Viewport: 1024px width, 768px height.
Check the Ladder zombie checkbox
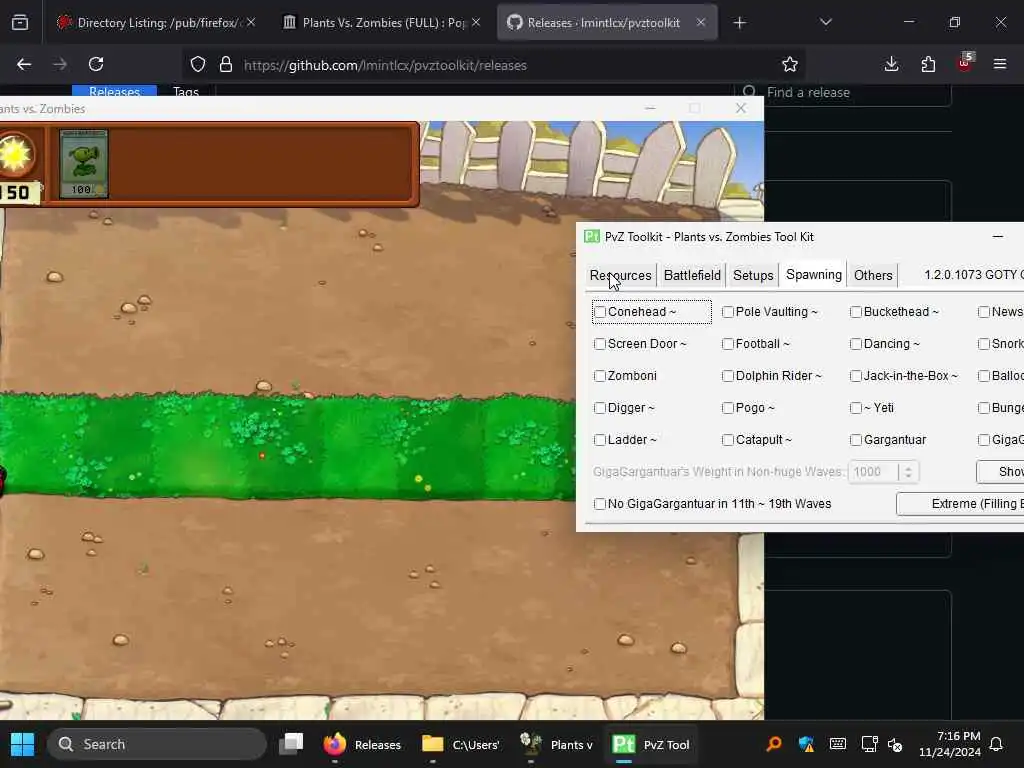point(600,440)
